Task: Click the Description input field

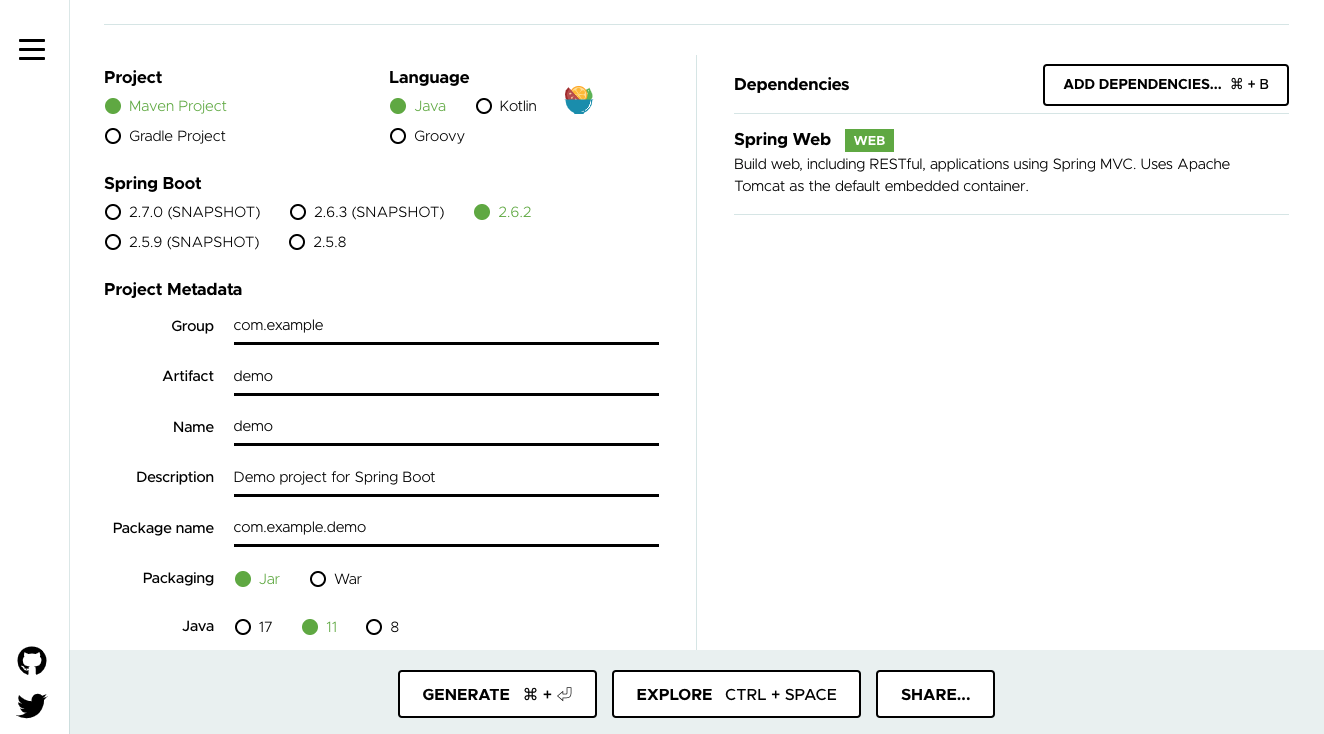Action: click(446, 477)
